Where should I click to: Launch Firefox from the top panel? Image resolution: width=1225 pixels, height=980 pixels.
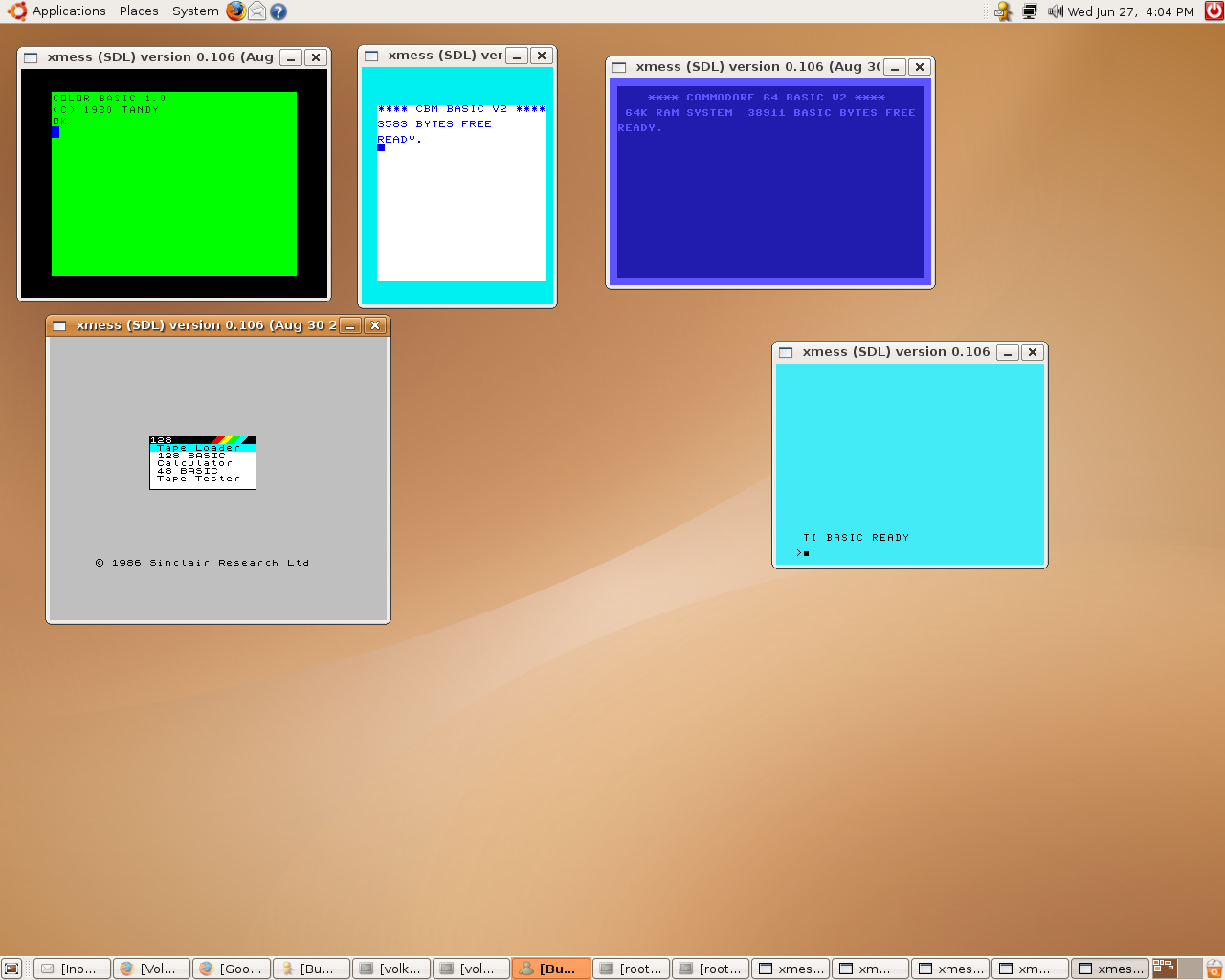click(236, 11)
